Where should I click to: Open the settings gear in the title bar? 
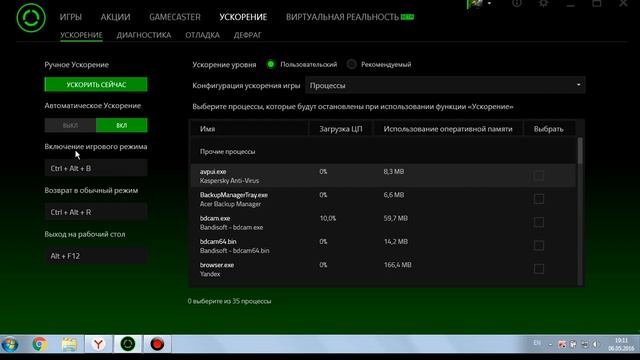pos(543,3)
